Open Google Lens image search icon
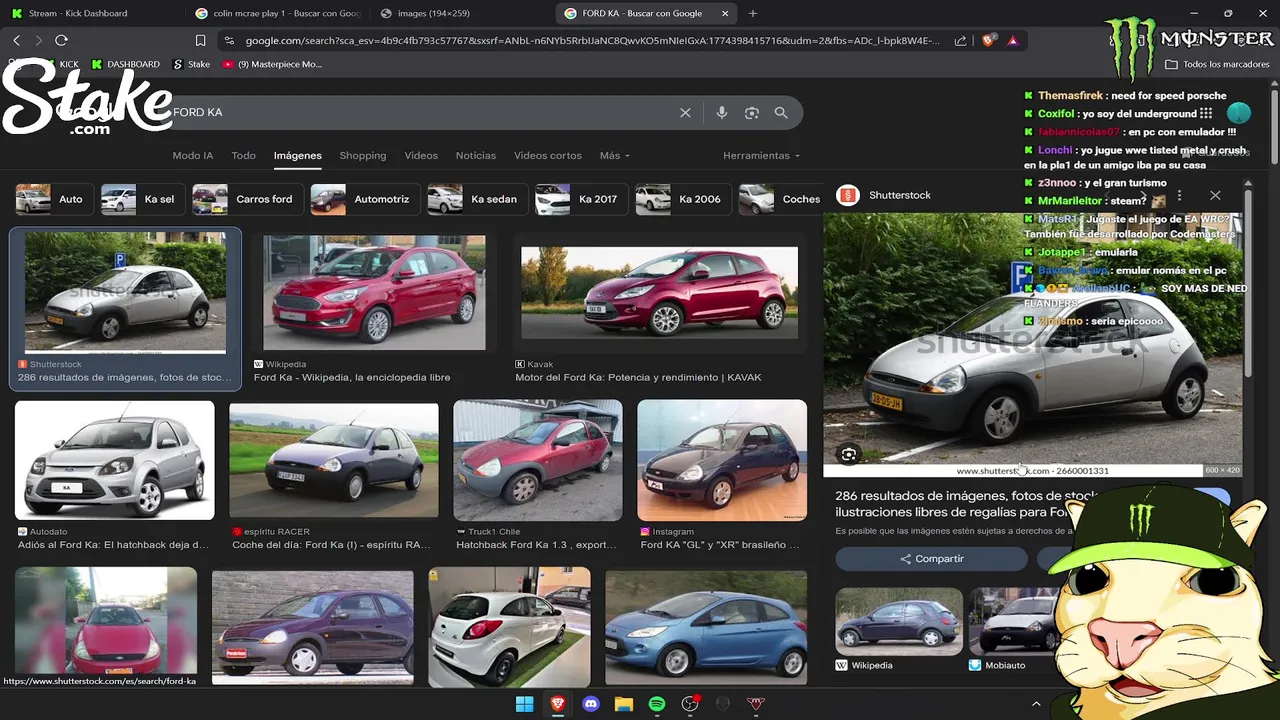 [752, 113]
